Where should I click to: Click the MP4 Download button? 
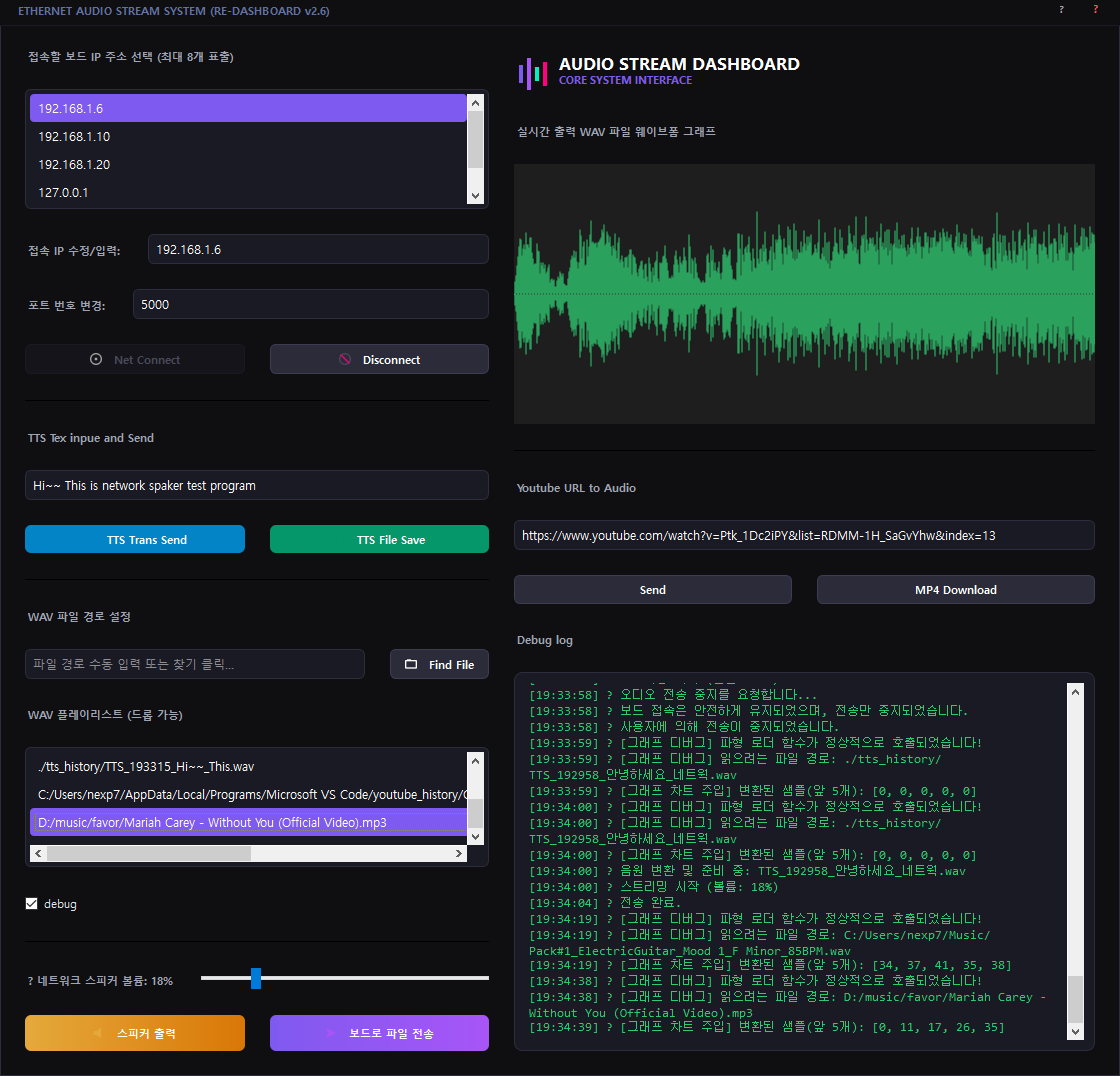[956, 589]
